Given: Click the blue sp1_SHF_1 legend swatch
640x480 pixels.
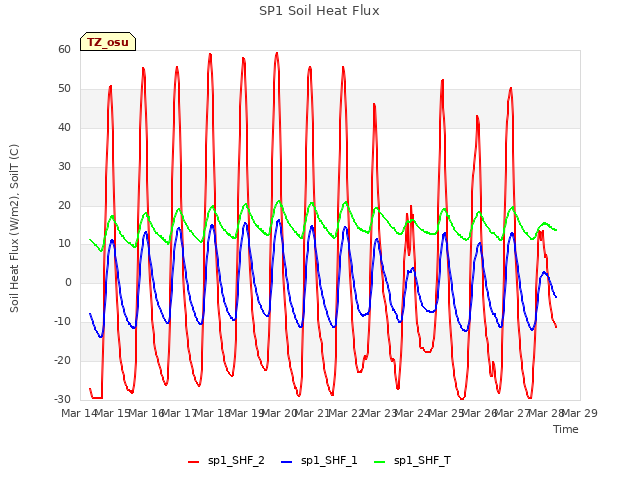Looking at the screenshot, I should pyautogui.click(x=287, y=462).
